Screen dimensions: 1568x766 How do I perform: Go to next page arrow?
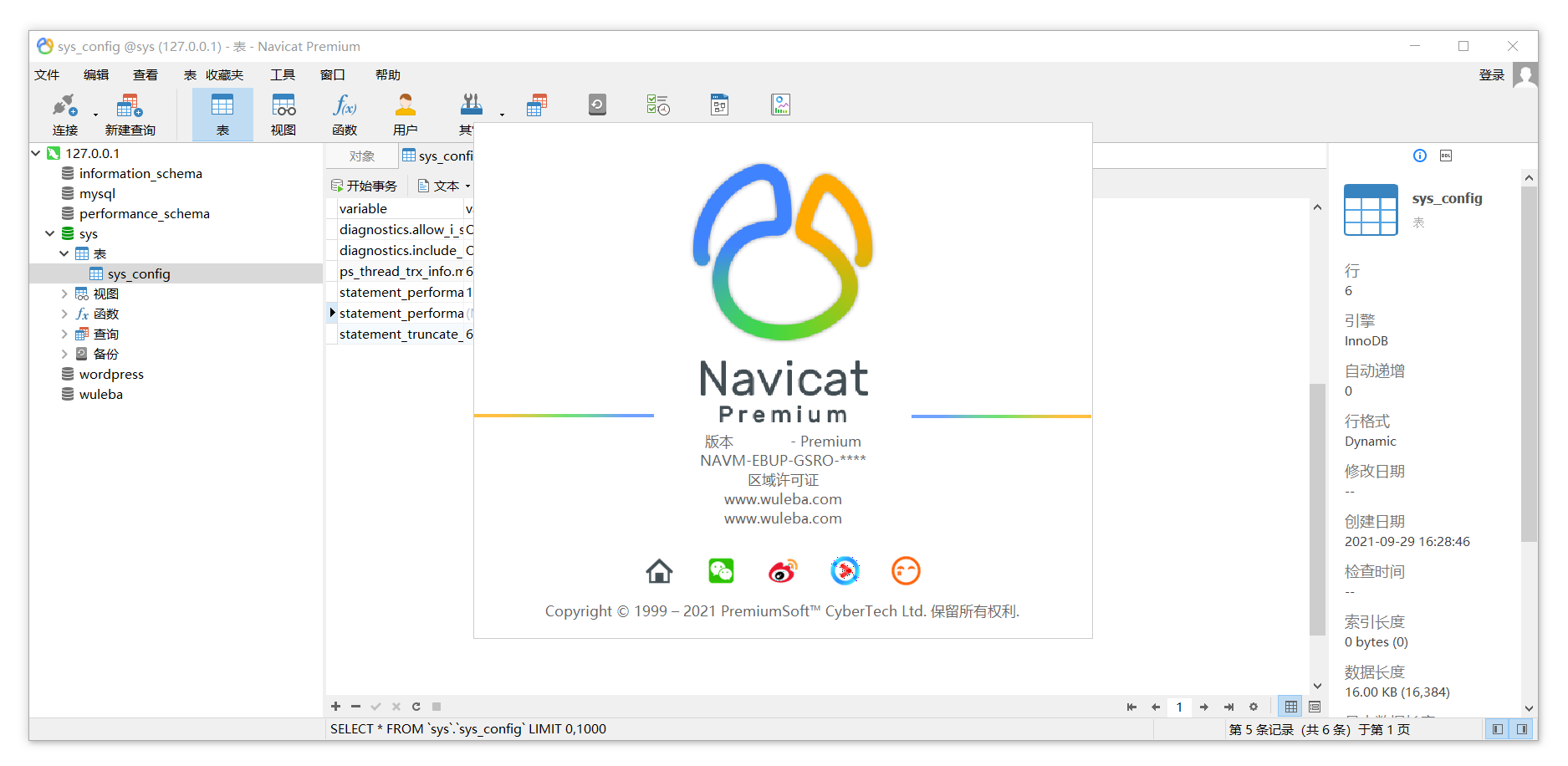click(1204, 707)
